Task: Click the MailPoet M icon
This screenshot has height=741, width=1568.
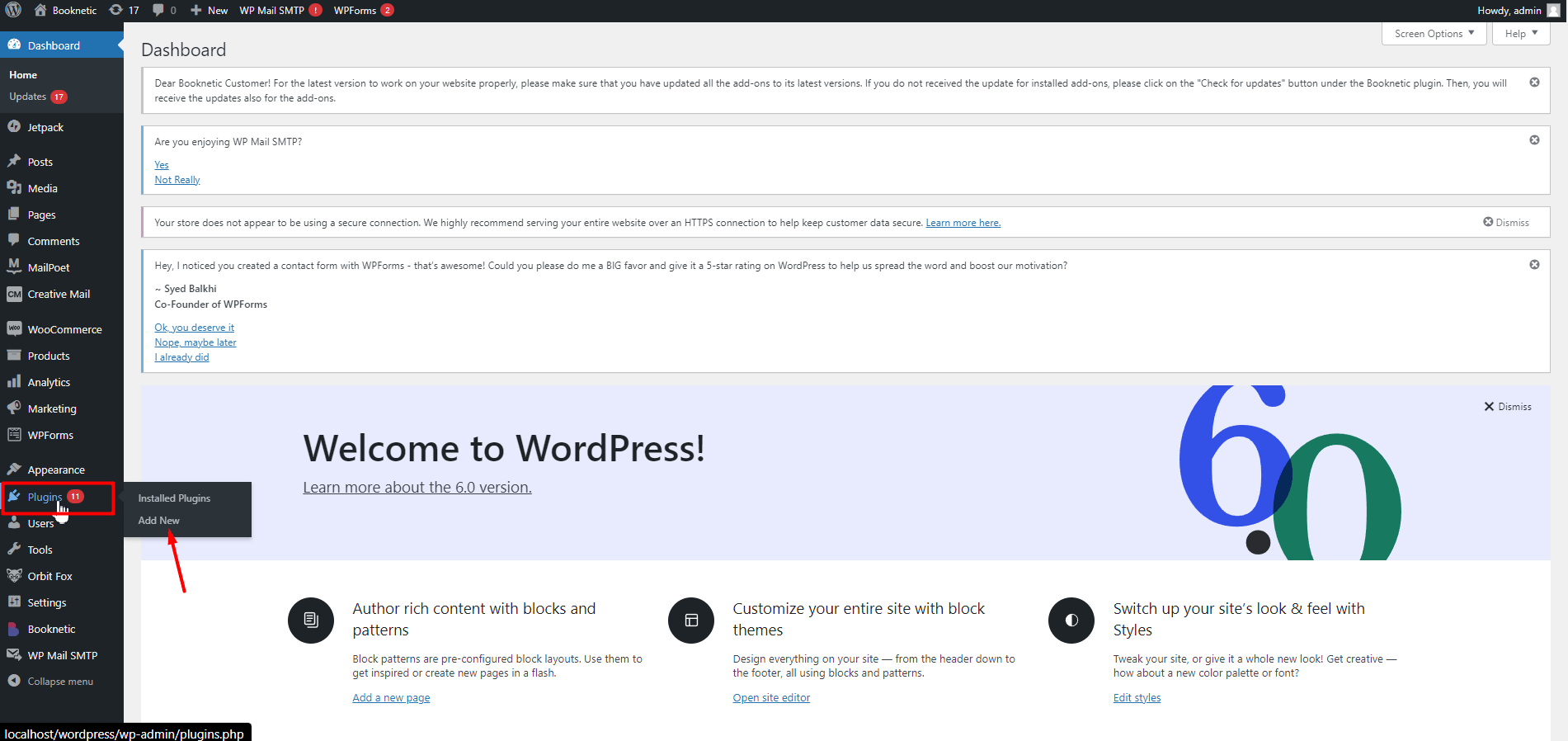Action: 14,266
